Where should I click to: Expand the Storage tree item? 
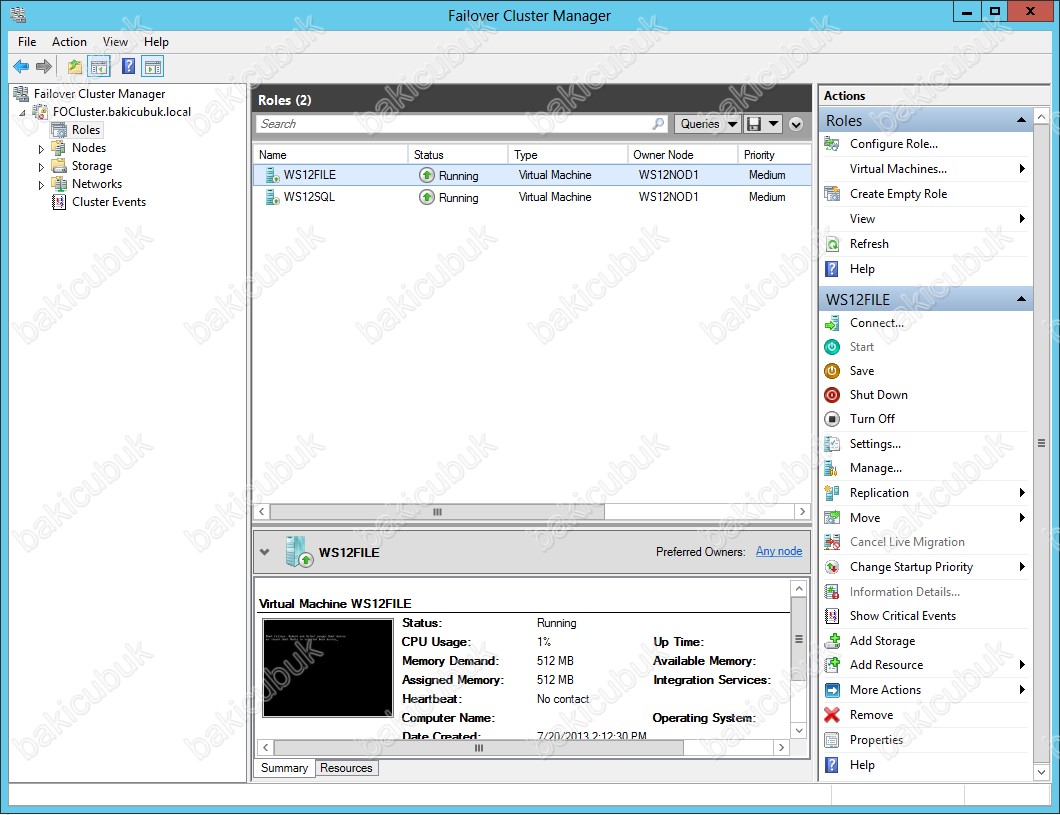[x=41, y=167]
